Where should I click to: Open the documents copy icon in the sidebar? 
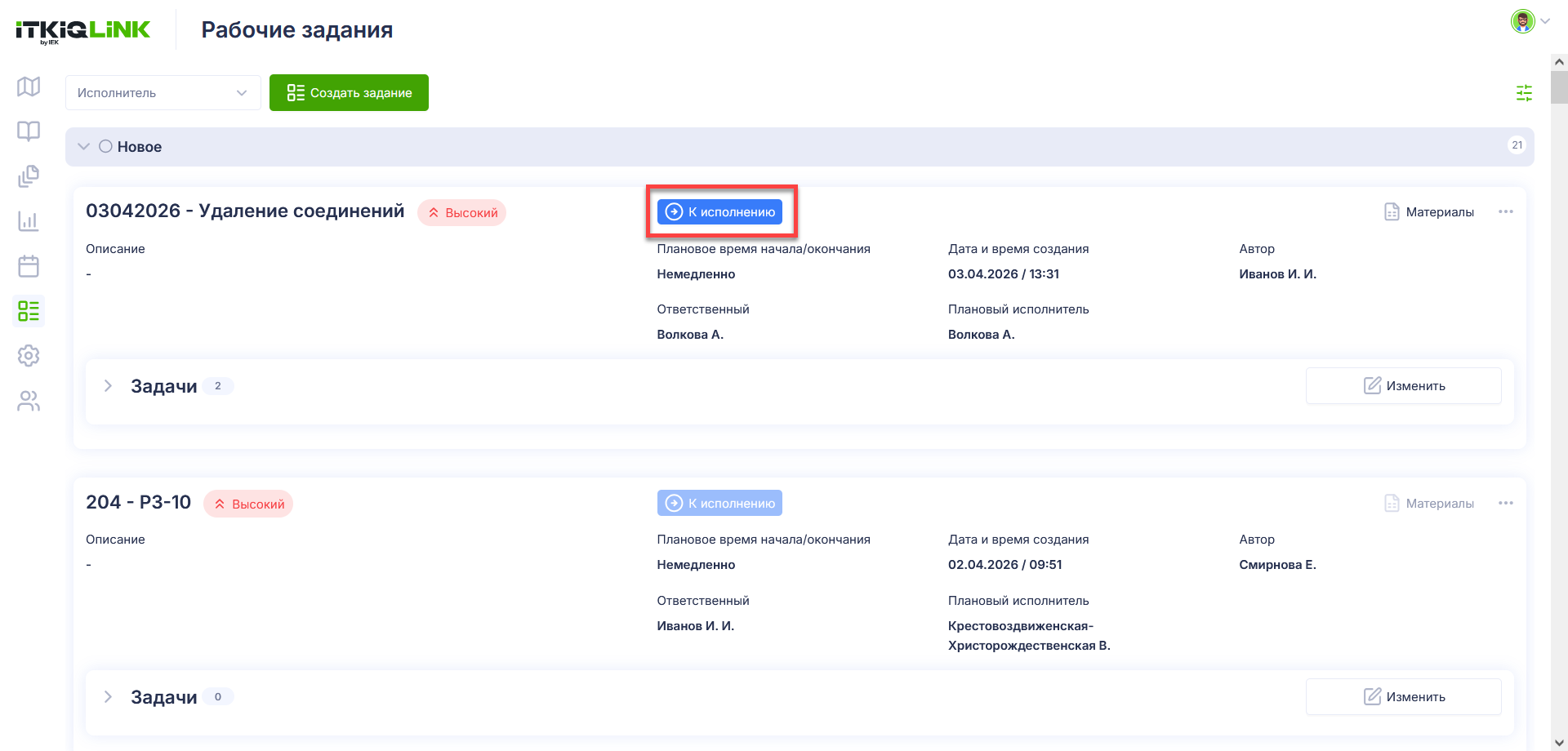(x=29, y=176)
